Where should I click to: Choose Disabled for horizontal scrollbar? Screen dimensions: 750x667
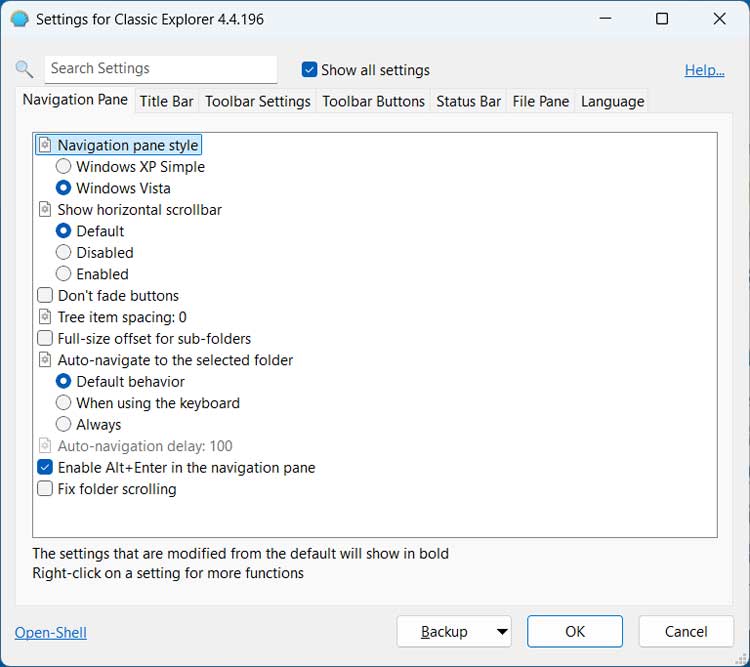(x=63, y=252)
